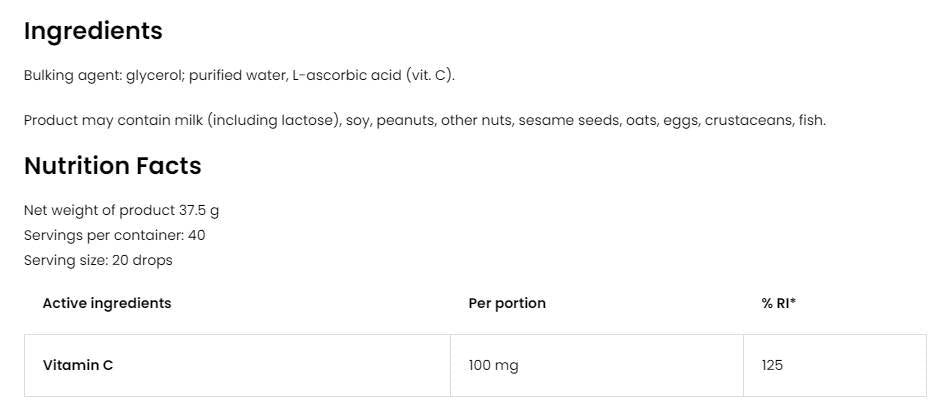Screen dimensions: 947x418
Task: Click the % RI* column header
Action: point(779,303)
